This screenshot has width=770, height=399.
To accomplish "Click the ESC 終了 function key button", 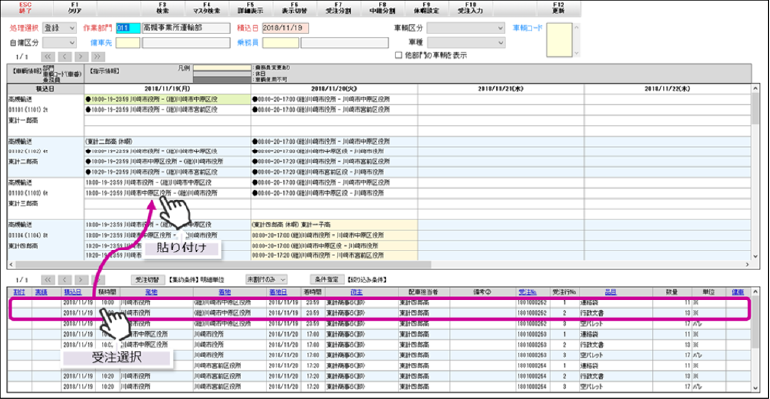I will pos(25,8).
